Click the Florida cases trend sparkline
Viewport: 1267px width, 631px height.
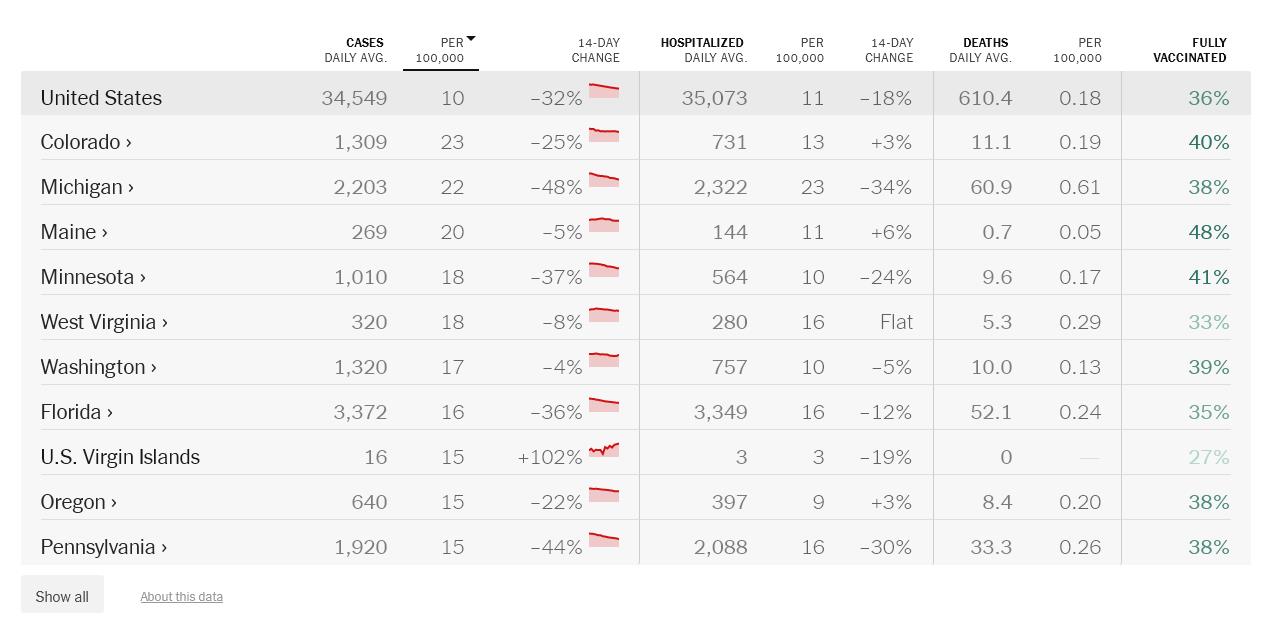tap(604, 405)
